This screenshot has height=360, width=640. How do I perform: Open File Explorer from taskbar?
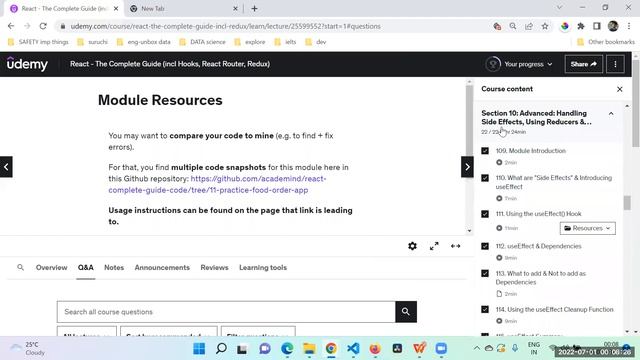[309, 349]
